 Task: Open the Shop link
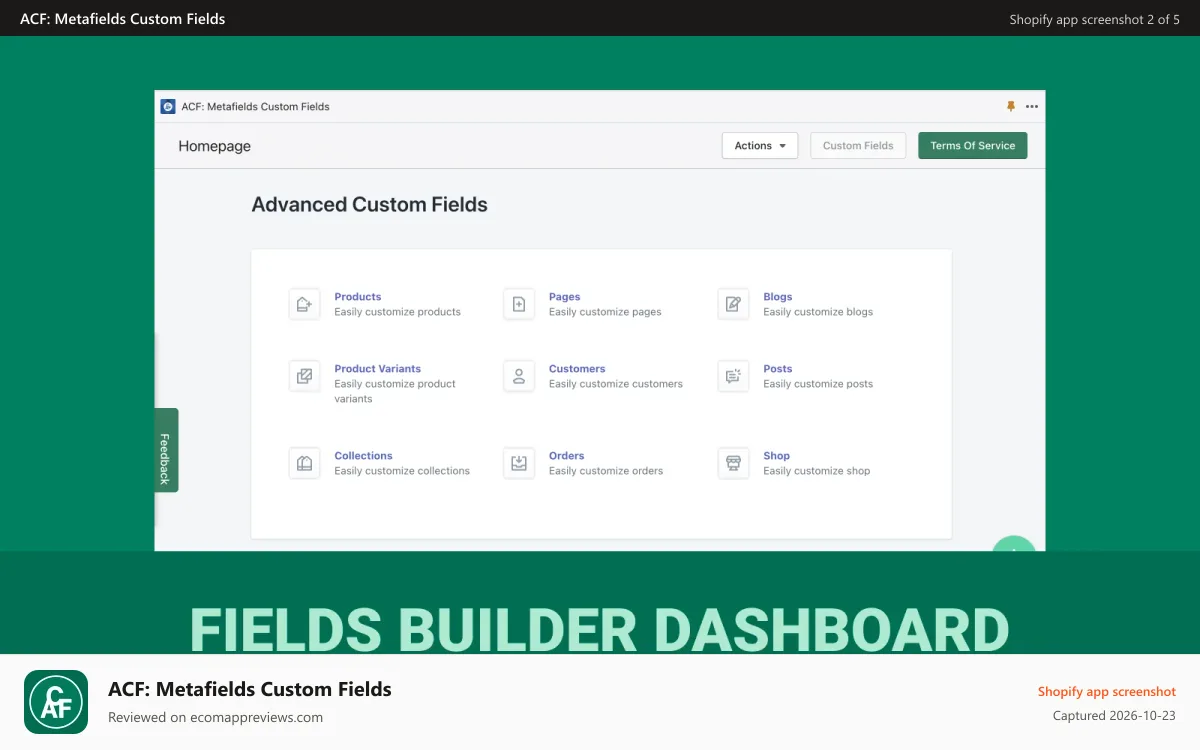coord(777,456)
